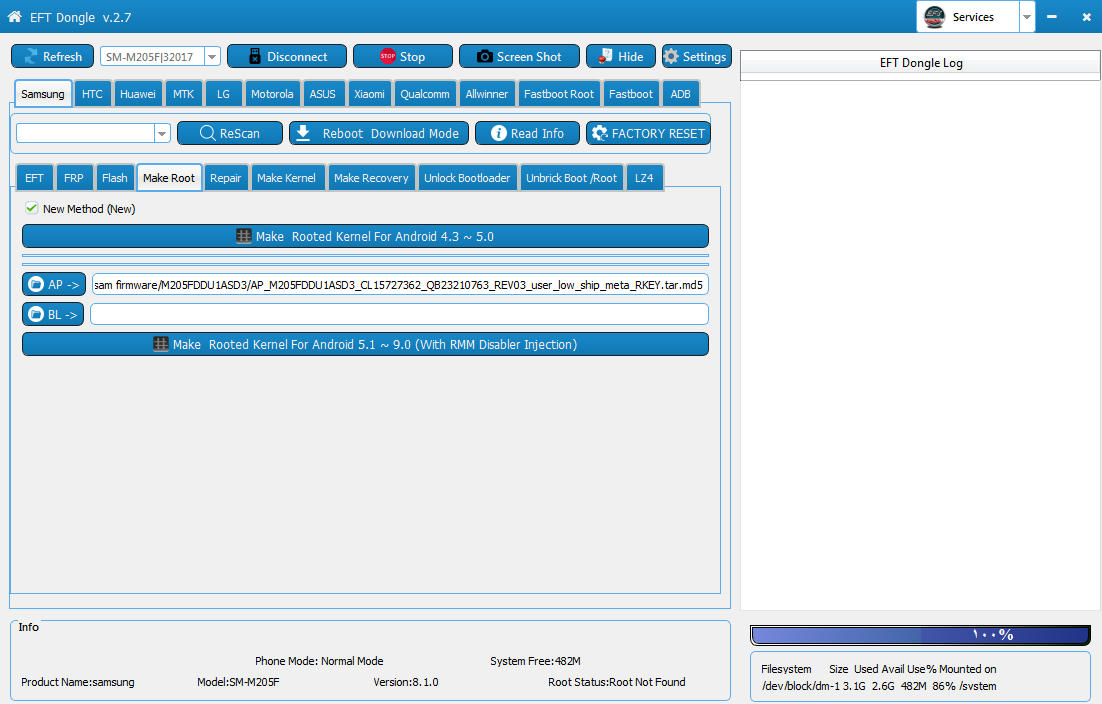Select the Make Root sub-tab

[169, 178]
